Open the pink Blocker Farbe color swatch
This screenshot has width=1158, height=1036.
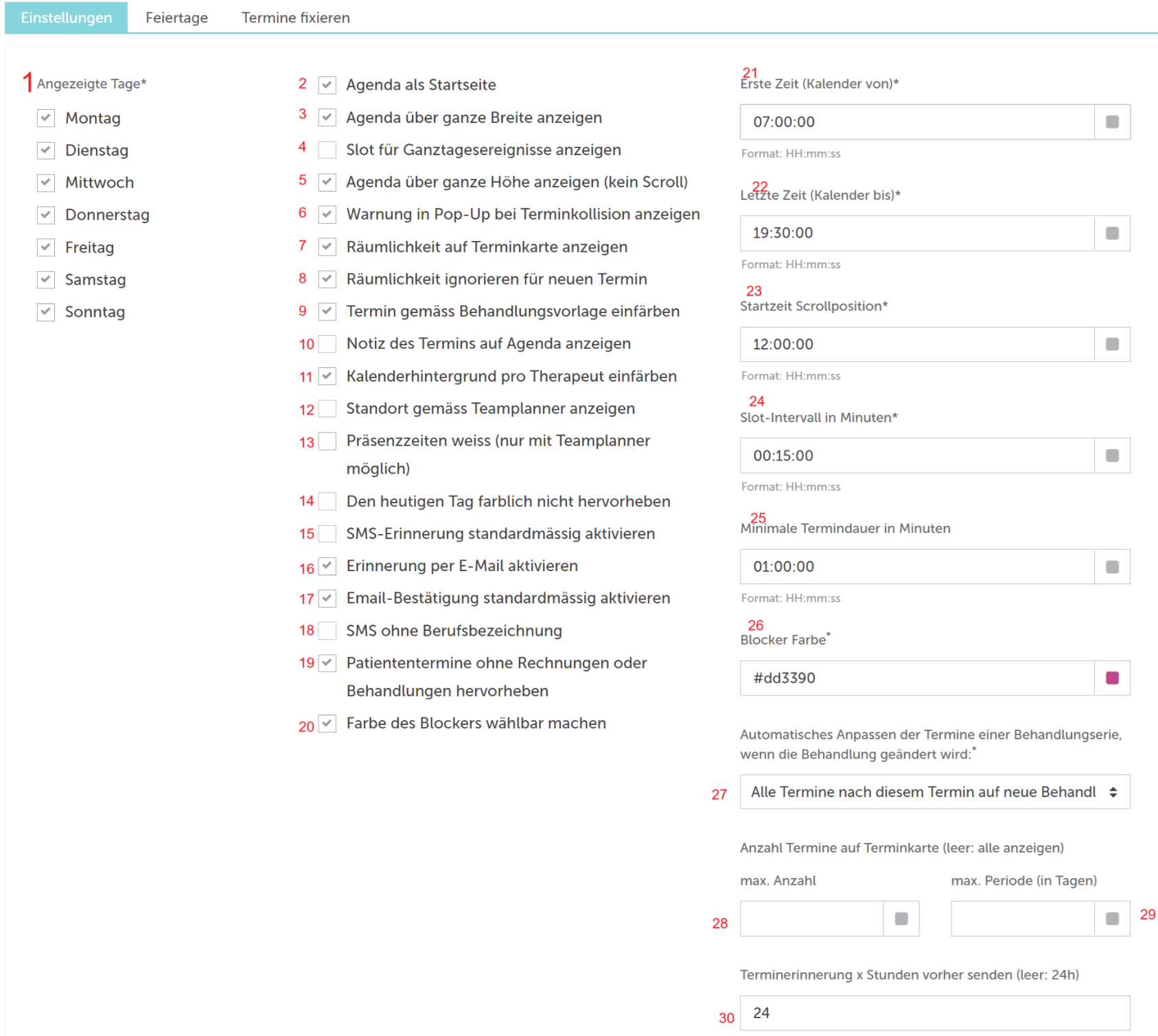[1113, 678]
